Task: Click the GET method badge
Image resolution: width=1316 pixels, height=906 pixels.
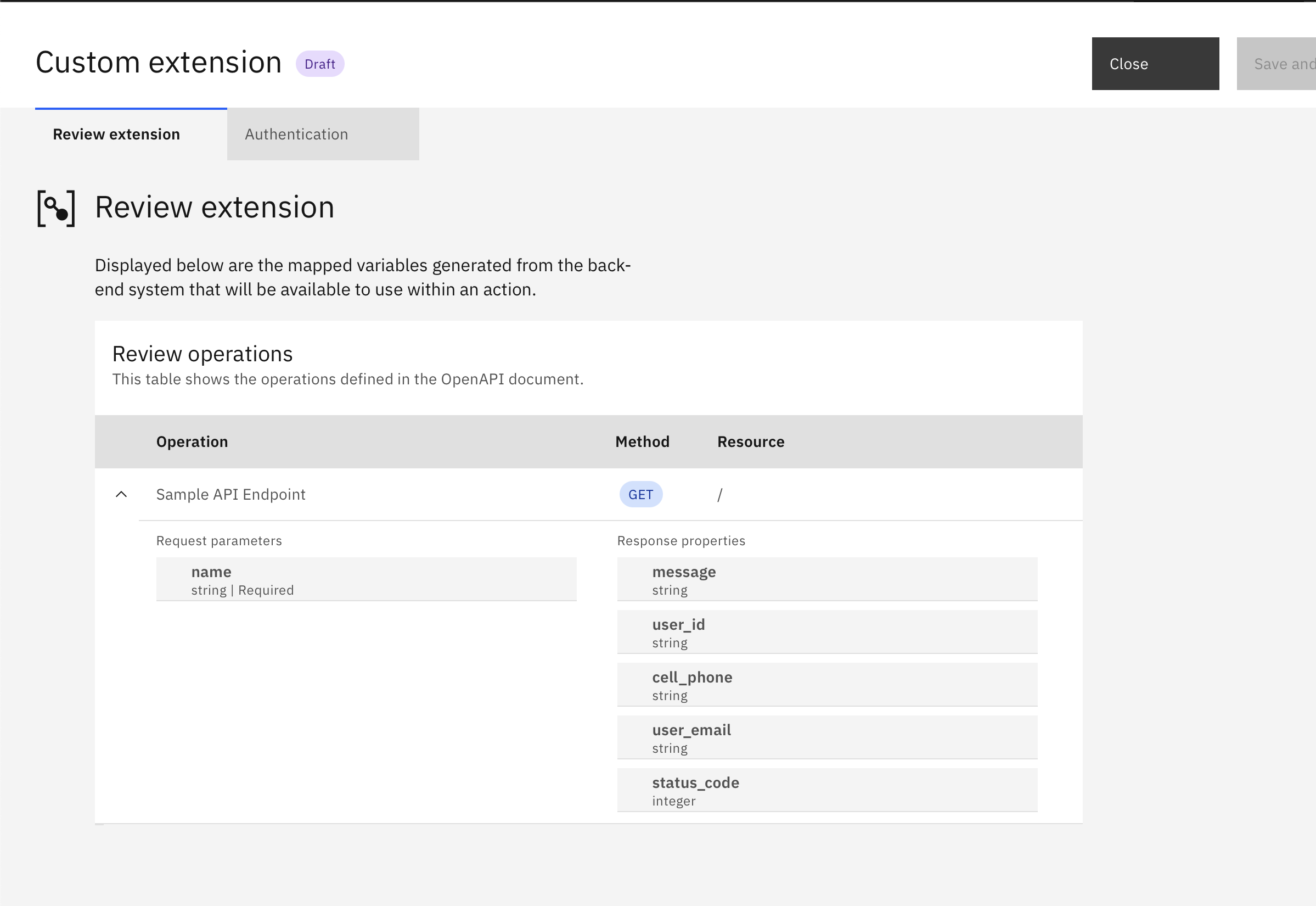Action: click(x=640, y=494)
